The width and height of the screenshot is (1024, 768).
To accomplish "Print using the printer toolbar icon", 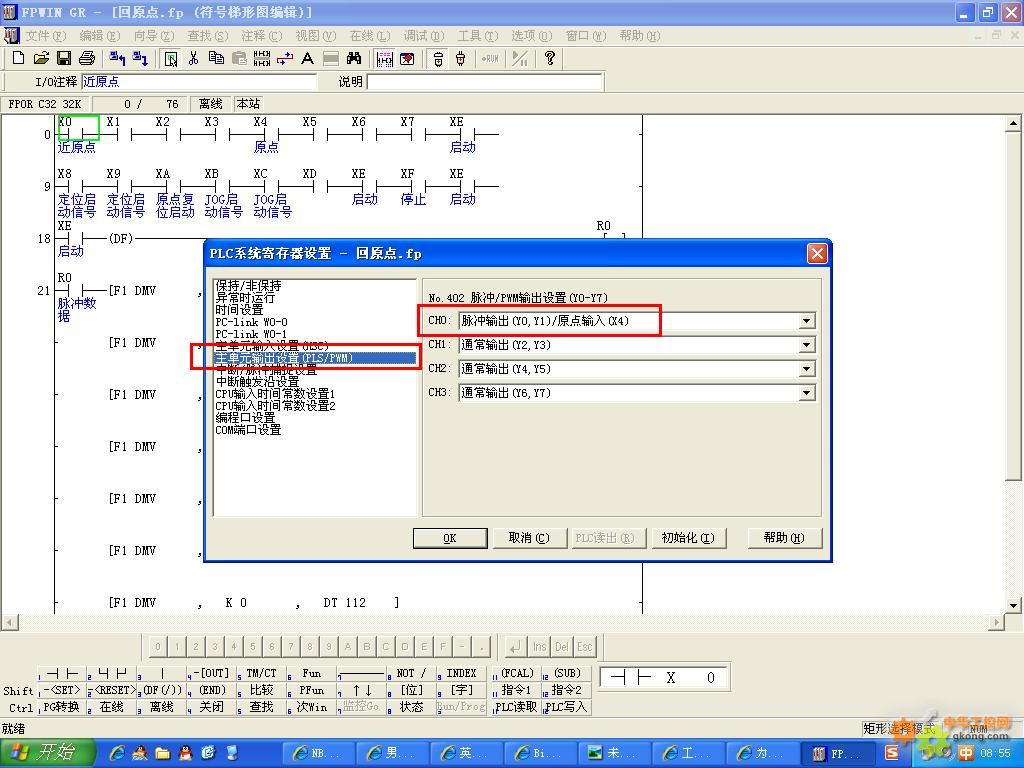I will [86, 59].
